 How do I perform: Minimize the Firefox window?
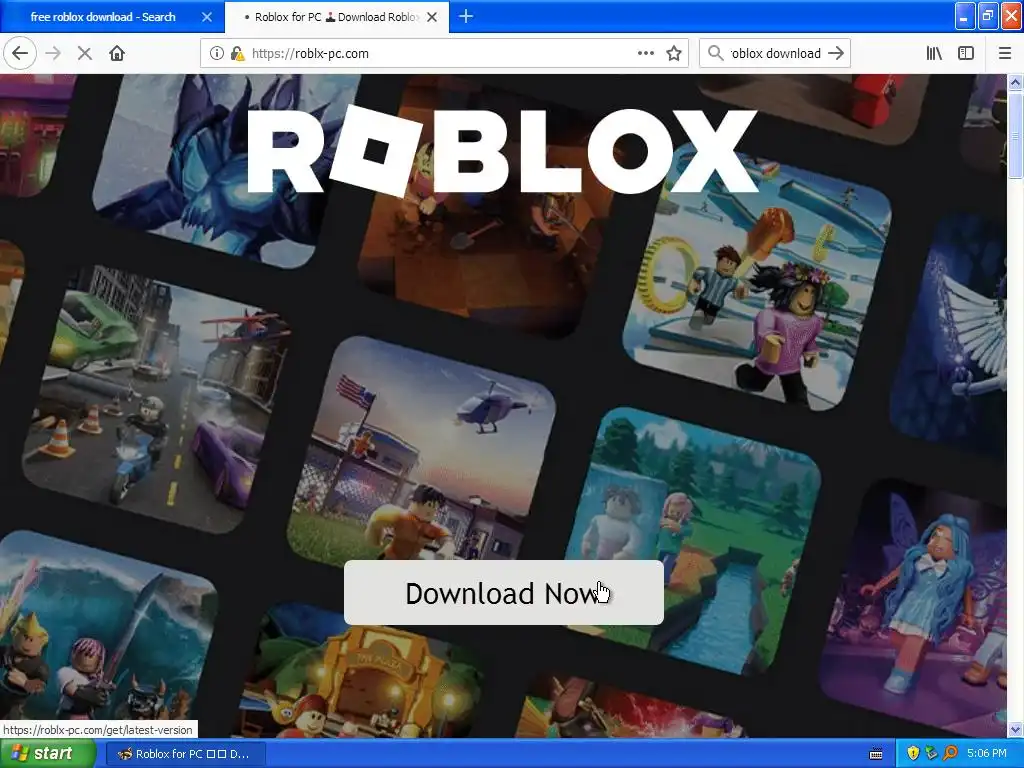pos(965,16)
